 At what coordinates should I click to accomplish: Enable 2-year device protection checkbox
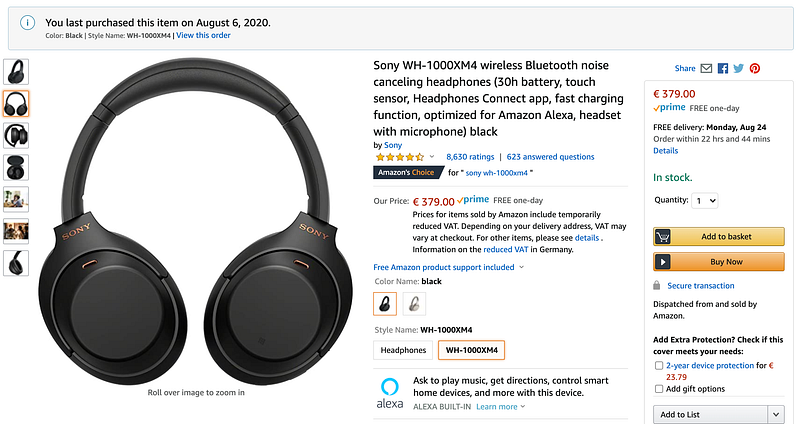[x=659, y=365]
